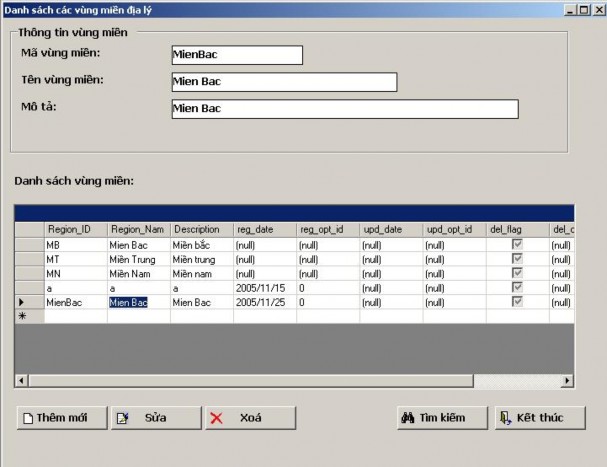
Task: Toggle del_flag checkbox in MienBac row
Action: pos(517,301)
